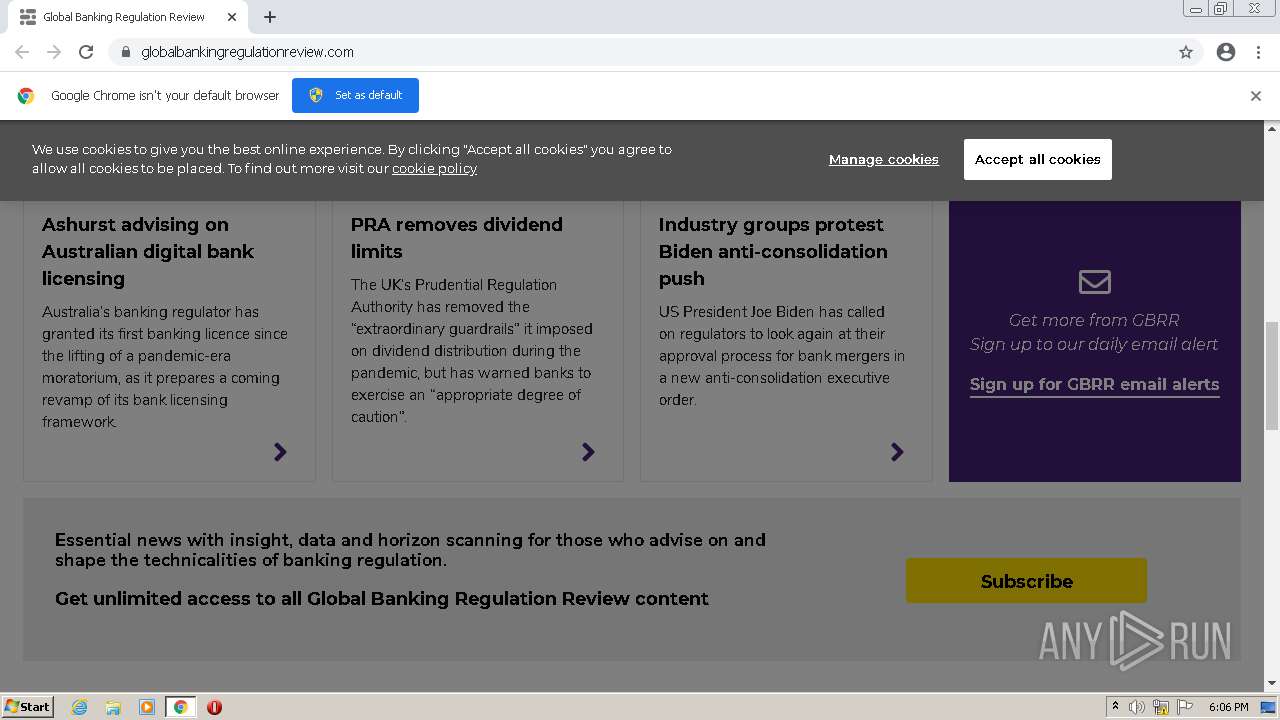
Task: Bookmark this page with the star icon
Action: (1186, 52)
